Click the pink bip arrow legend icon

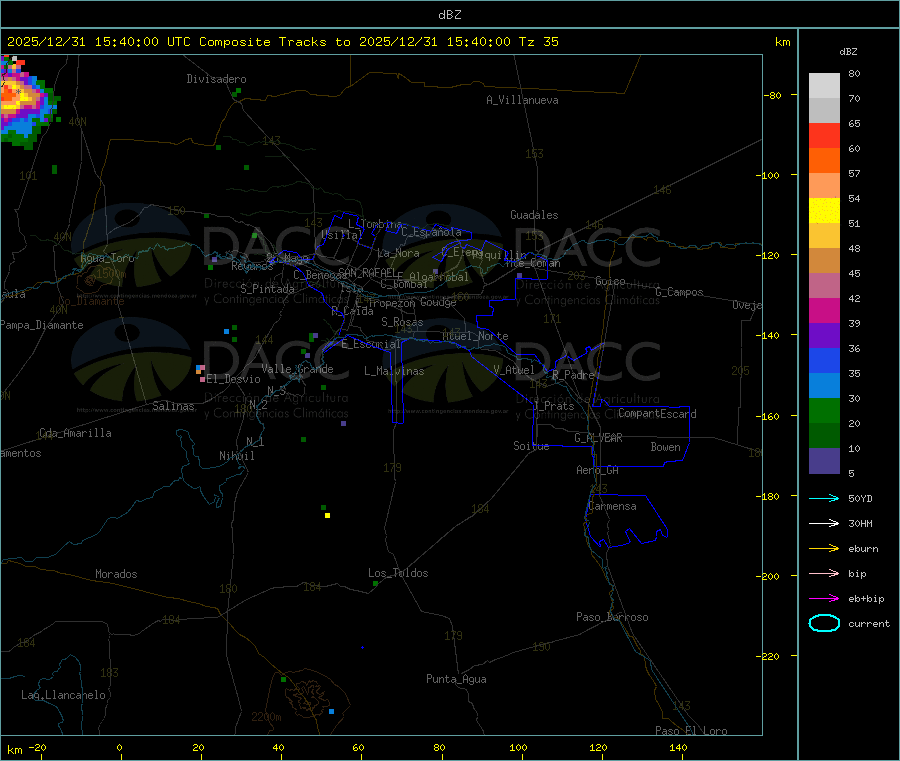click(824, 573)
